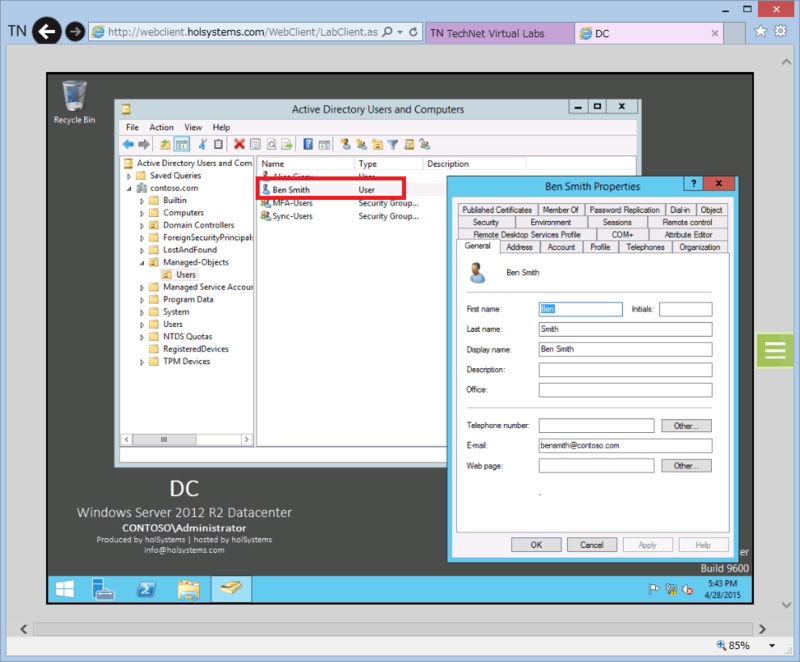
Task: Expand the TPM Devices folder
Action: click(142, 362)
